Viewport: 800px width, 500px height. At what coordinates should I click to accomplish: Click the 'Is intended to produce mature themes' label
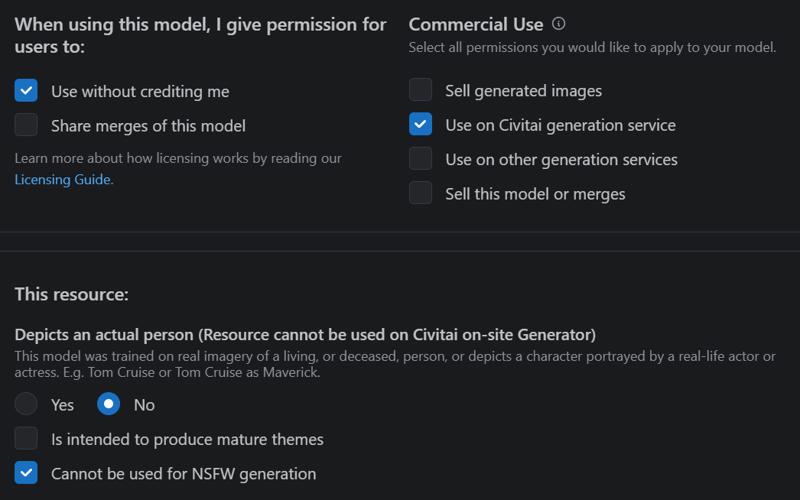(187, 439)
